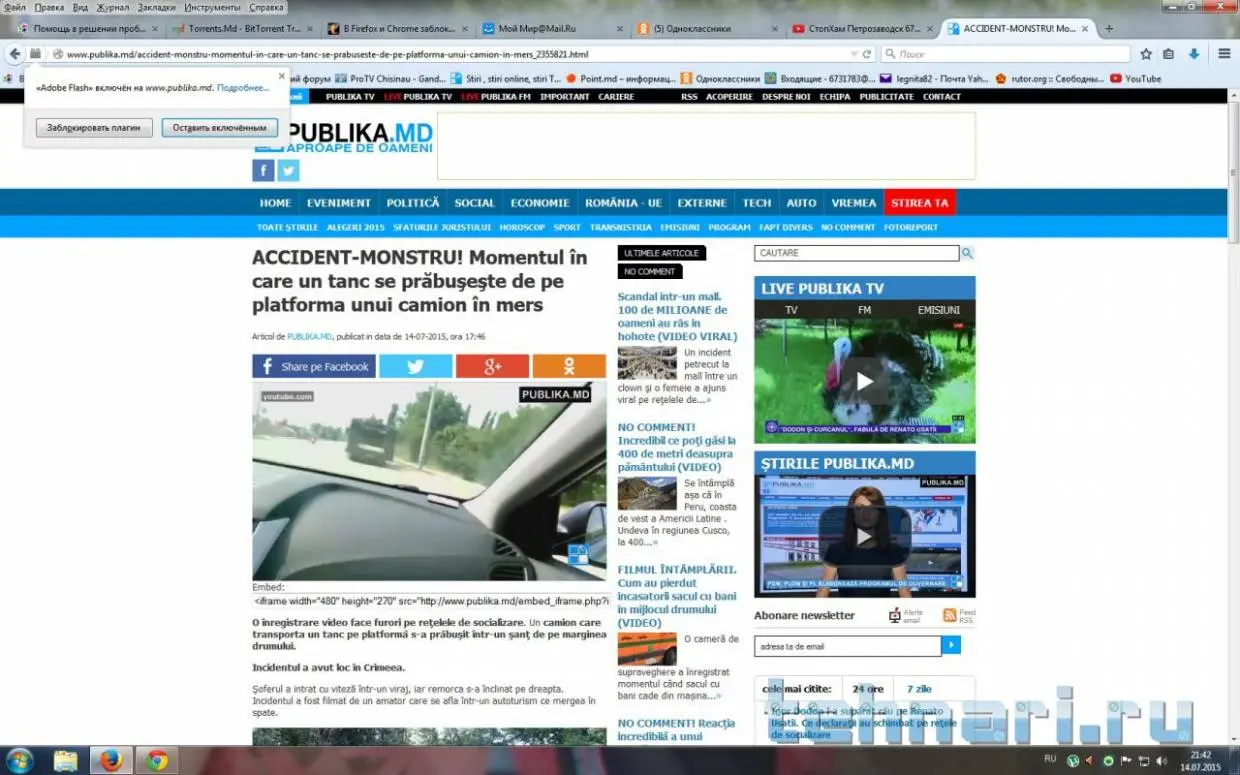Click the Publika Facebook page icon under logo

coord(263,171)
